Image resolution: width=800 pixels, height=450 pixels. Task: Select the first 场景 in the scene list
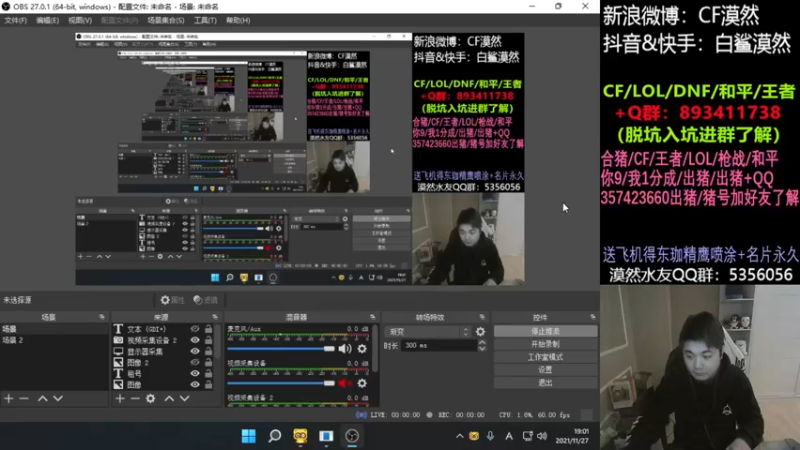click(55, 329)
